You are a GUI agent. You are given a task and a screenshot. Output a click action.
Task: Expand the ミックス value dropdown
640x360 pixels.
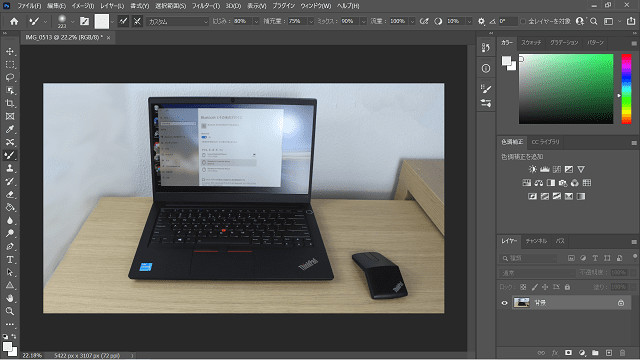point(363,21)
